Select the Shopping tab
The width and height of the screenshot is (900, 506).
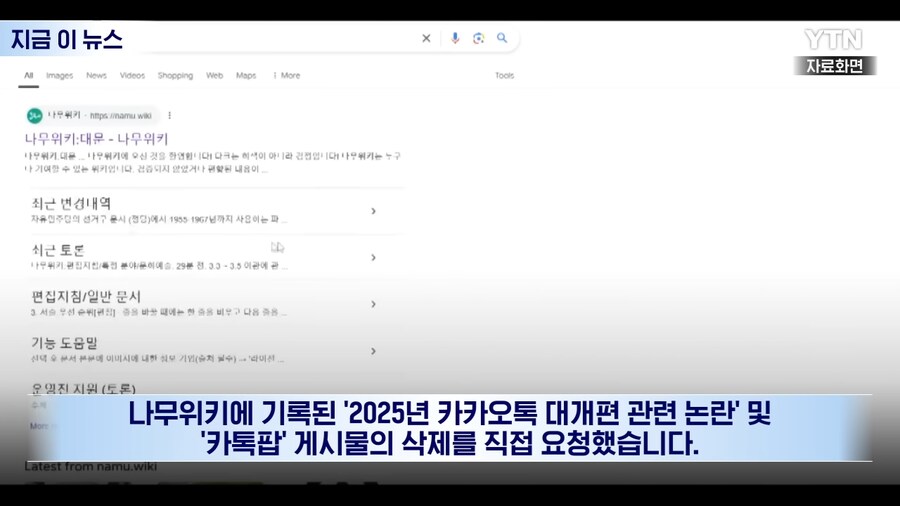click(x=175, y=76)
